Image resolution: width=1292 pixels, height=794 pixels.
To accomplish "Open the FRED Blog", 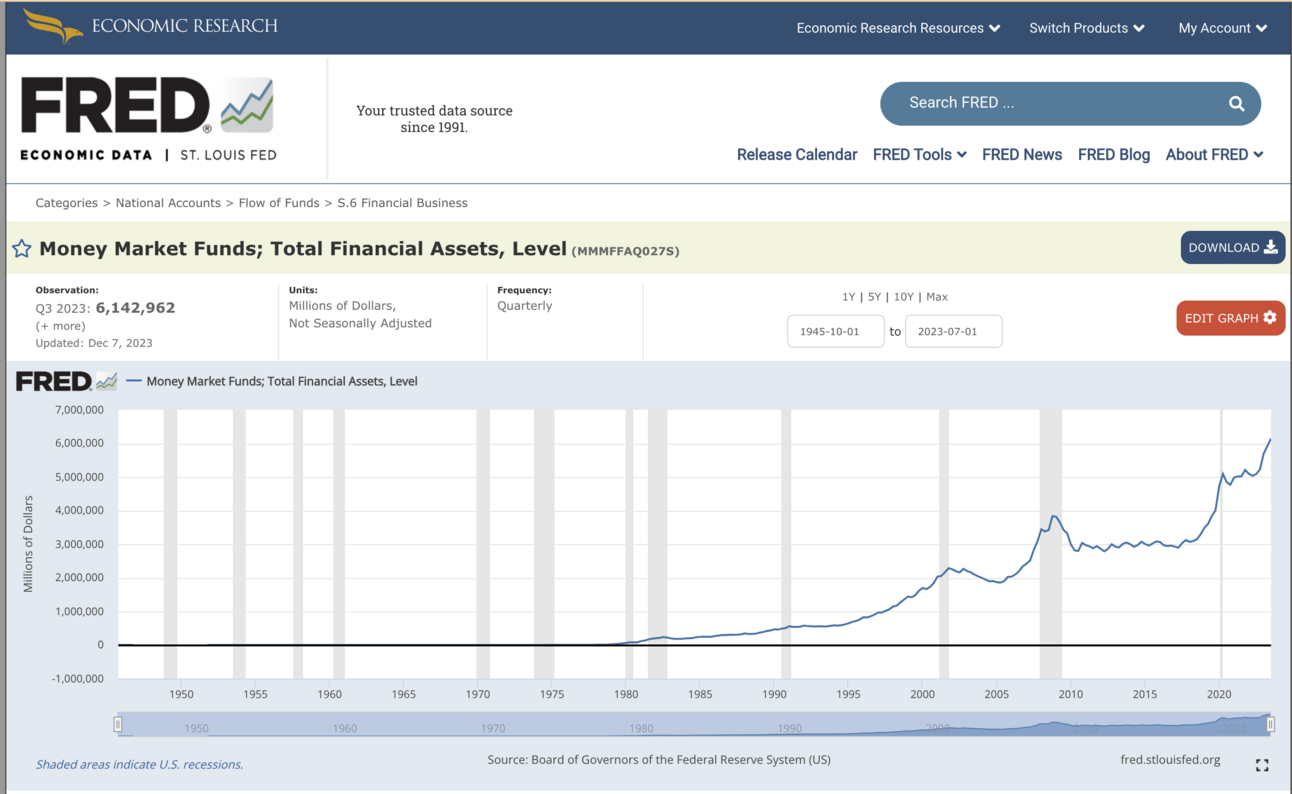I will click(1114, 154).
